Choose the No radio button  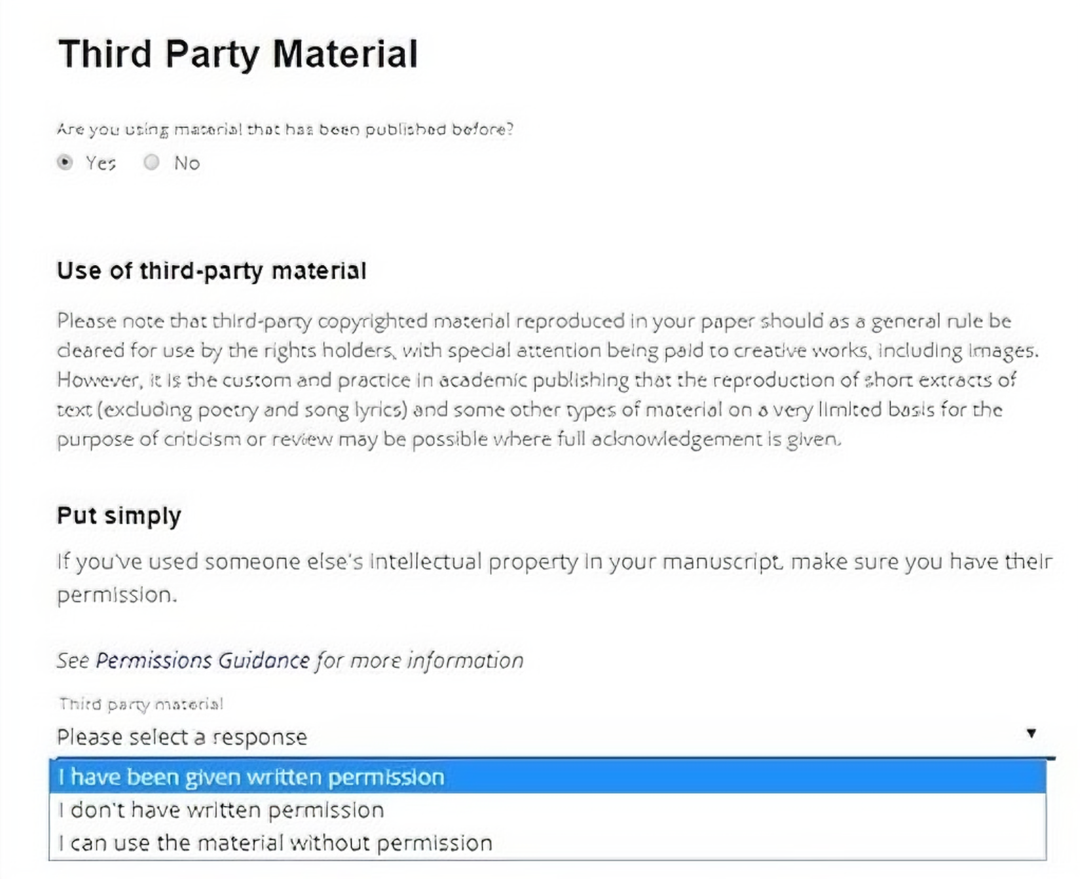coord(152,163)
